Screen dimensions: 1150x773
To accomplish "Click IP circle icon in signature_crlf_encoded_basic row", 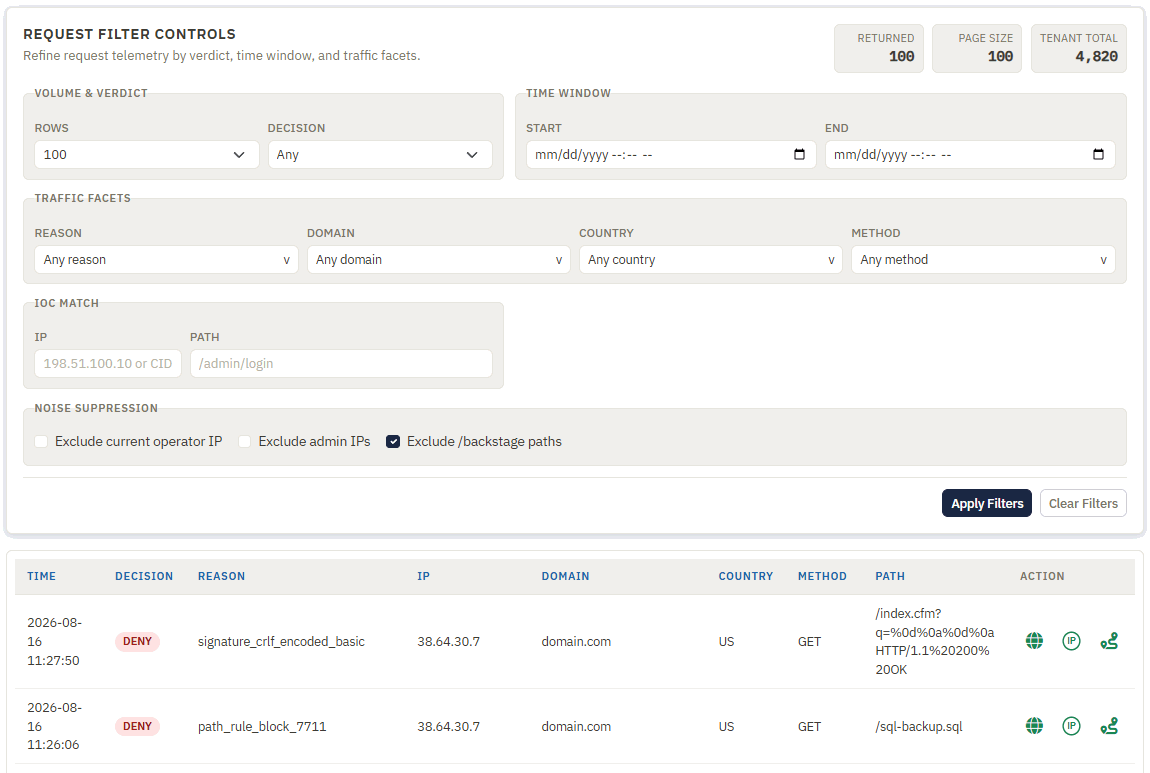I will pyautogui.click(x=1072, y=641).
